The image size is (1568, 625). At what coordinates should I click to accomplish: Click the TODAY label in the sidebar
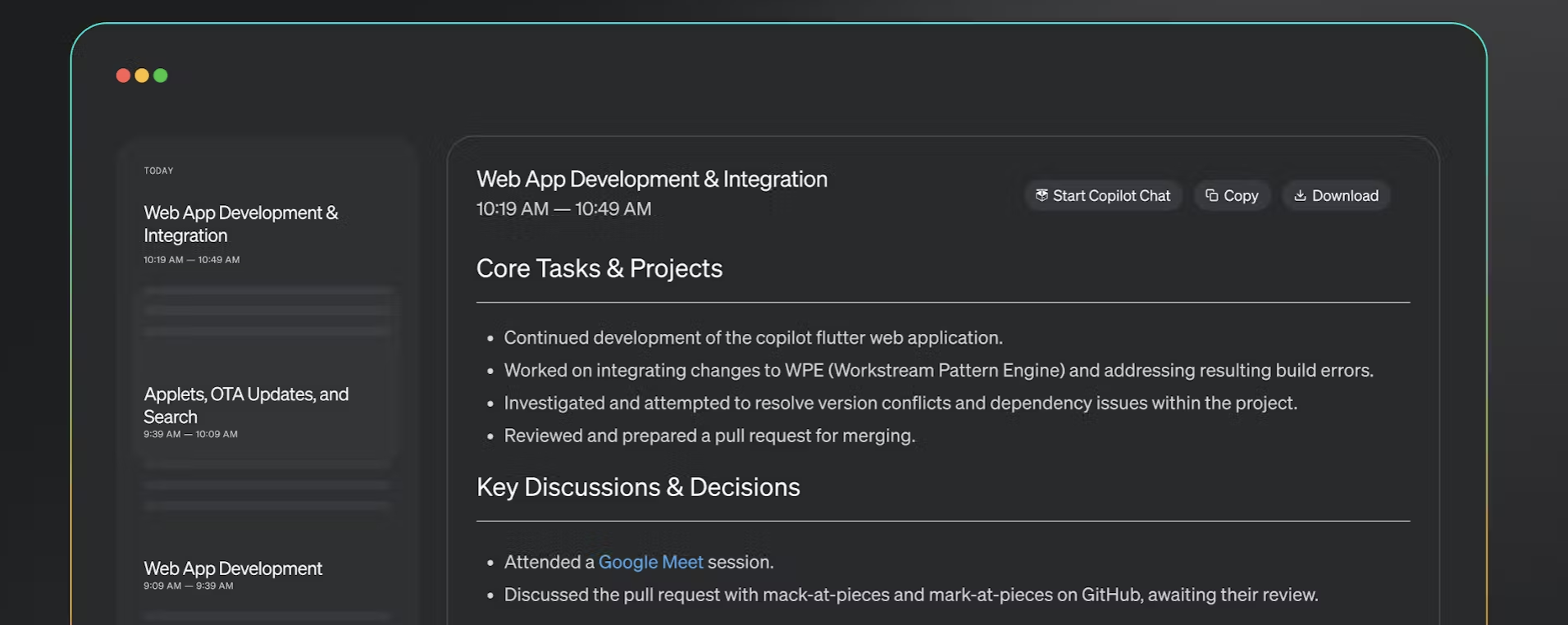(x=158, y=171)
